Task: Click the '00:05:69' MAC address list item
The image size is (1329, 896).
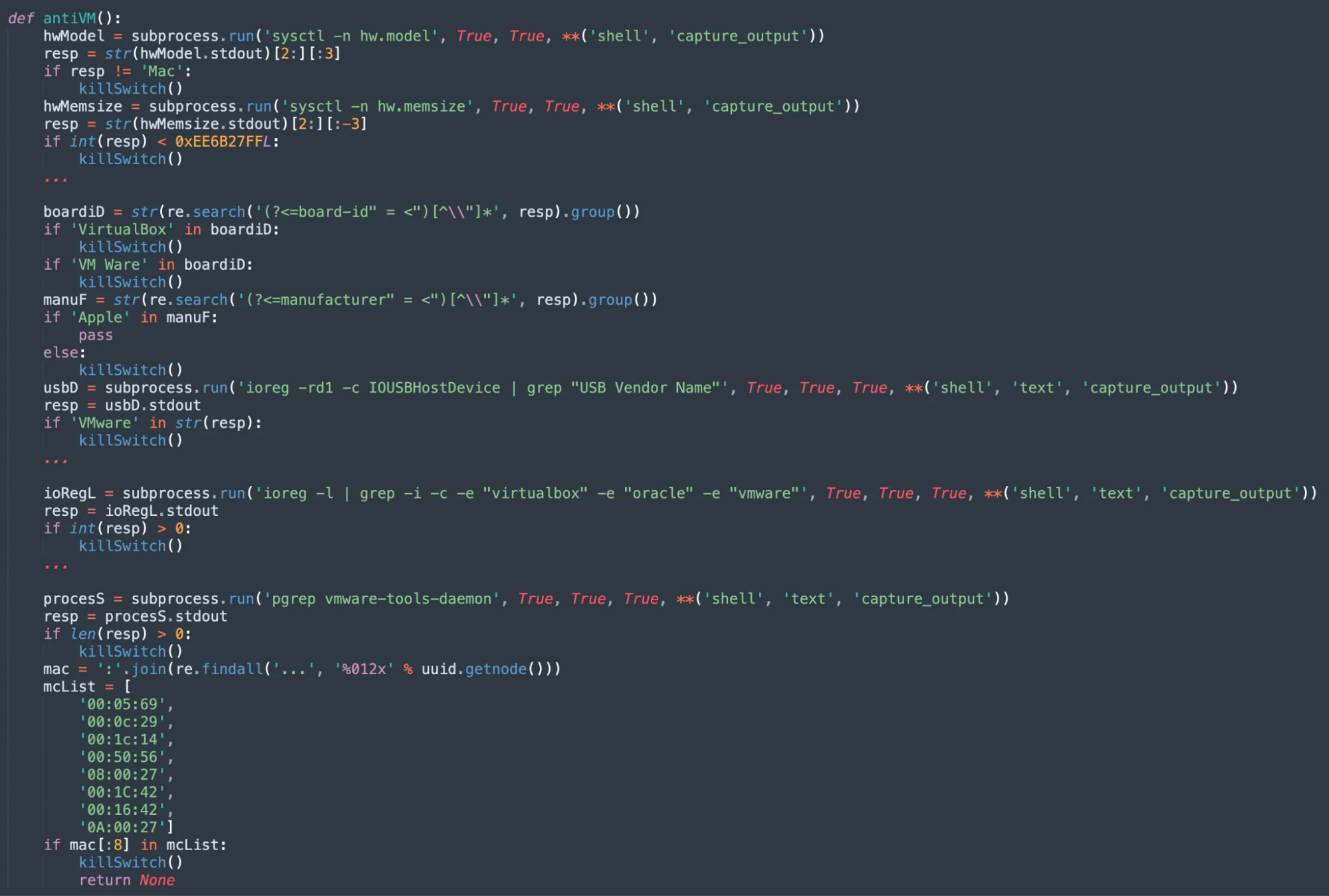Action: coord(120,705)
